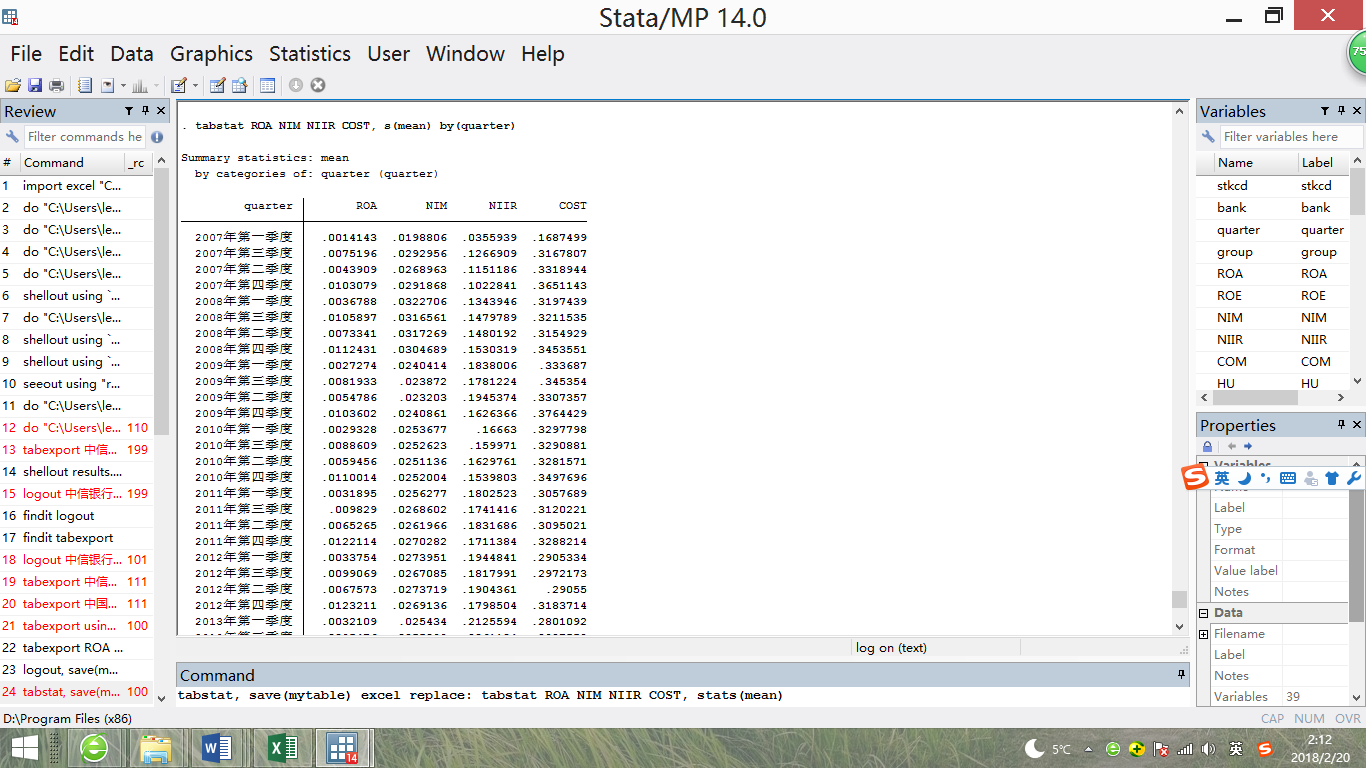This screenshot has height=768, width=1366.
Task: Click the Properties next arrow icon
Action: point(1247,446)
